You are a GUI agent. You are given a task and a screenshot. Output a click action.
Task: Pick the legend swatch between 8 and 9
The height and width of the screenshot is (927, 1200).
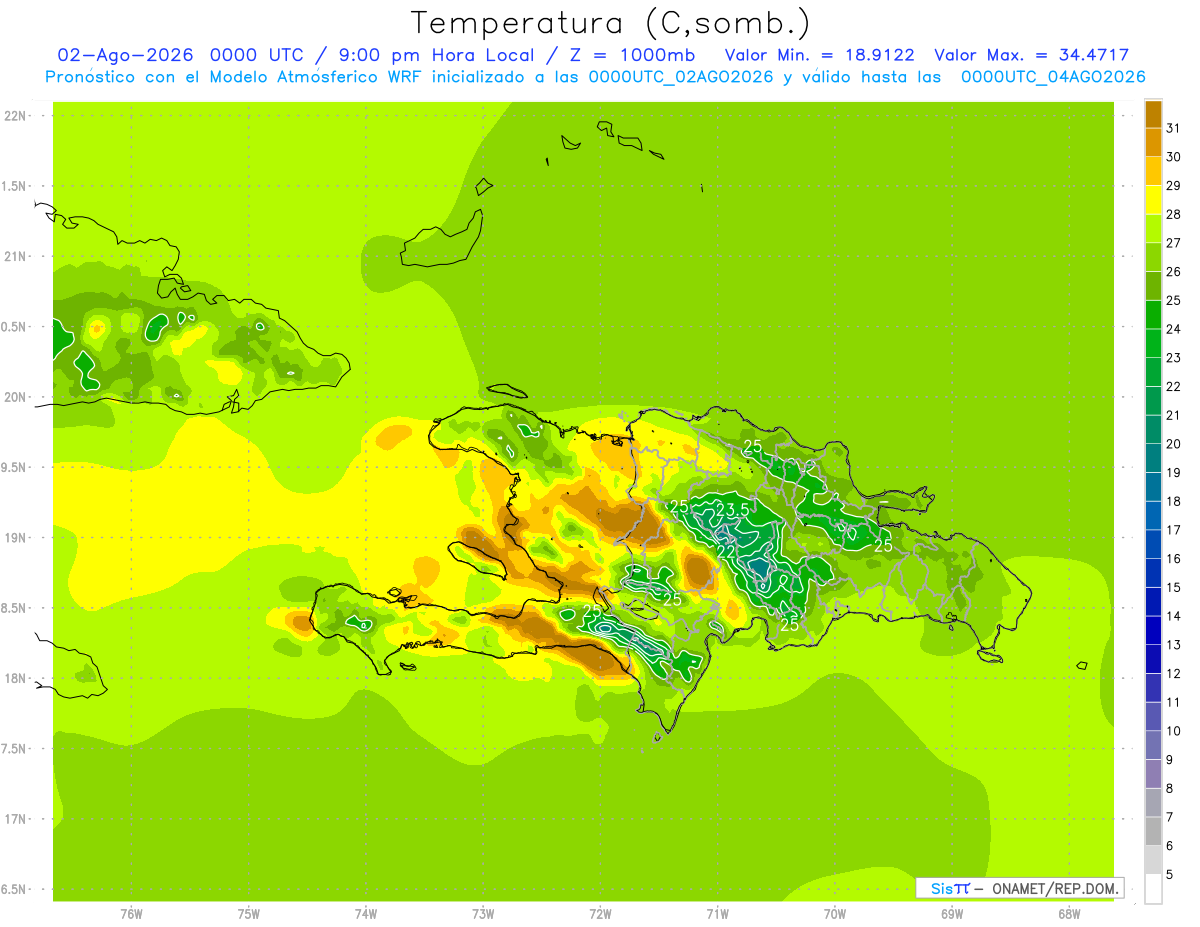pyautogui.click(x=1153, y=774)
